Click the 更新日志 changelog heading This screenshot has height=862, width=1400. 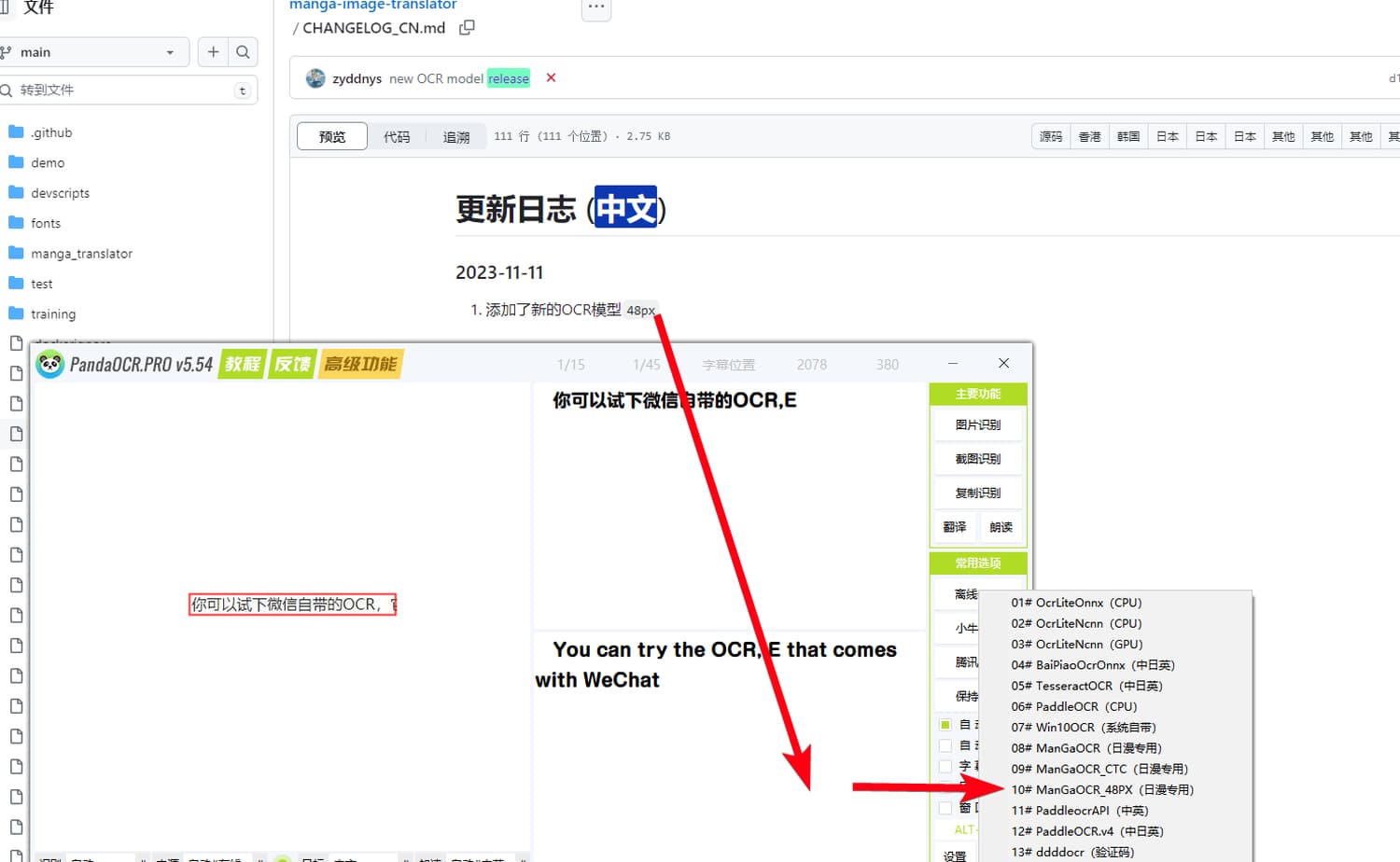[x=561, y=208]
